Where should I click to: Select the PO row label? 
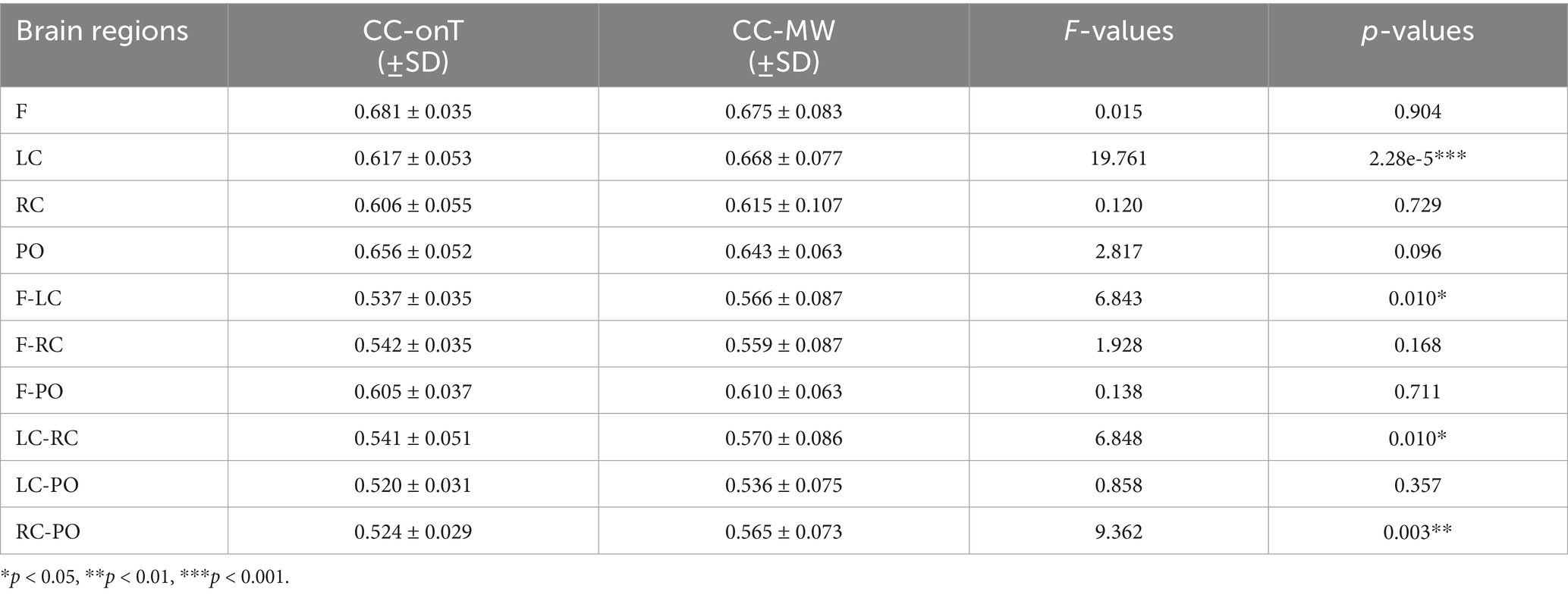click(x=30, y=251)
